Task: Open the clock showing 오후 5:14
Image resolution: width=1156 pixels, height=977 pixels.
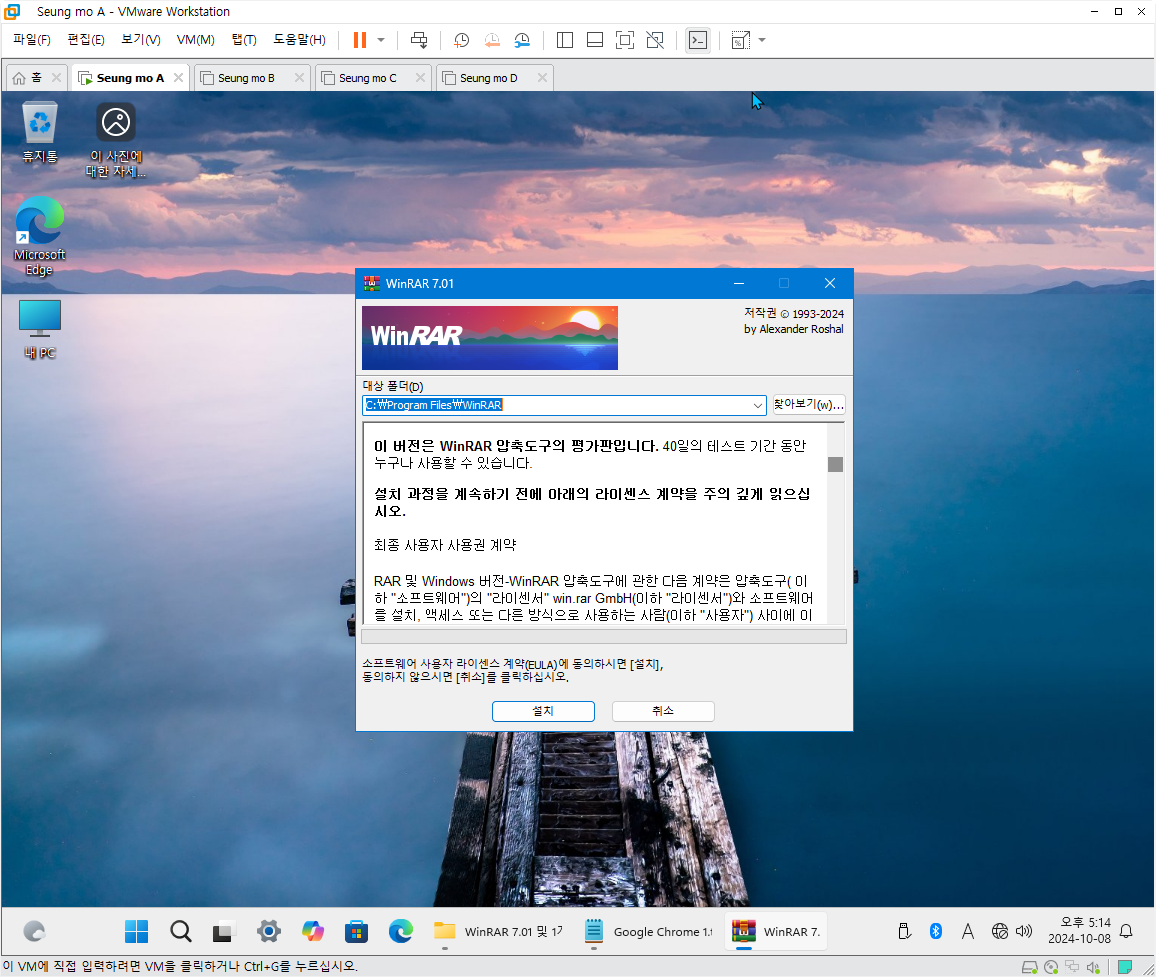Action: [x=1079, y=931]
